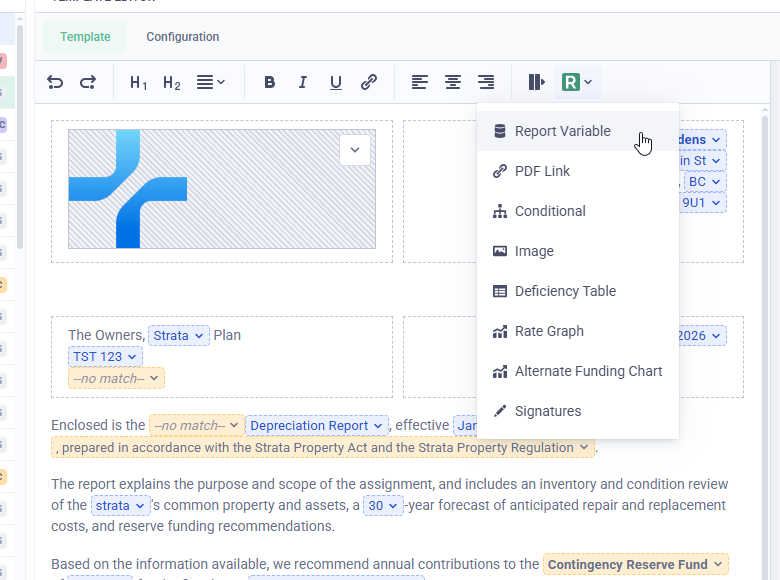Click the insert column icon

(536, 82)
